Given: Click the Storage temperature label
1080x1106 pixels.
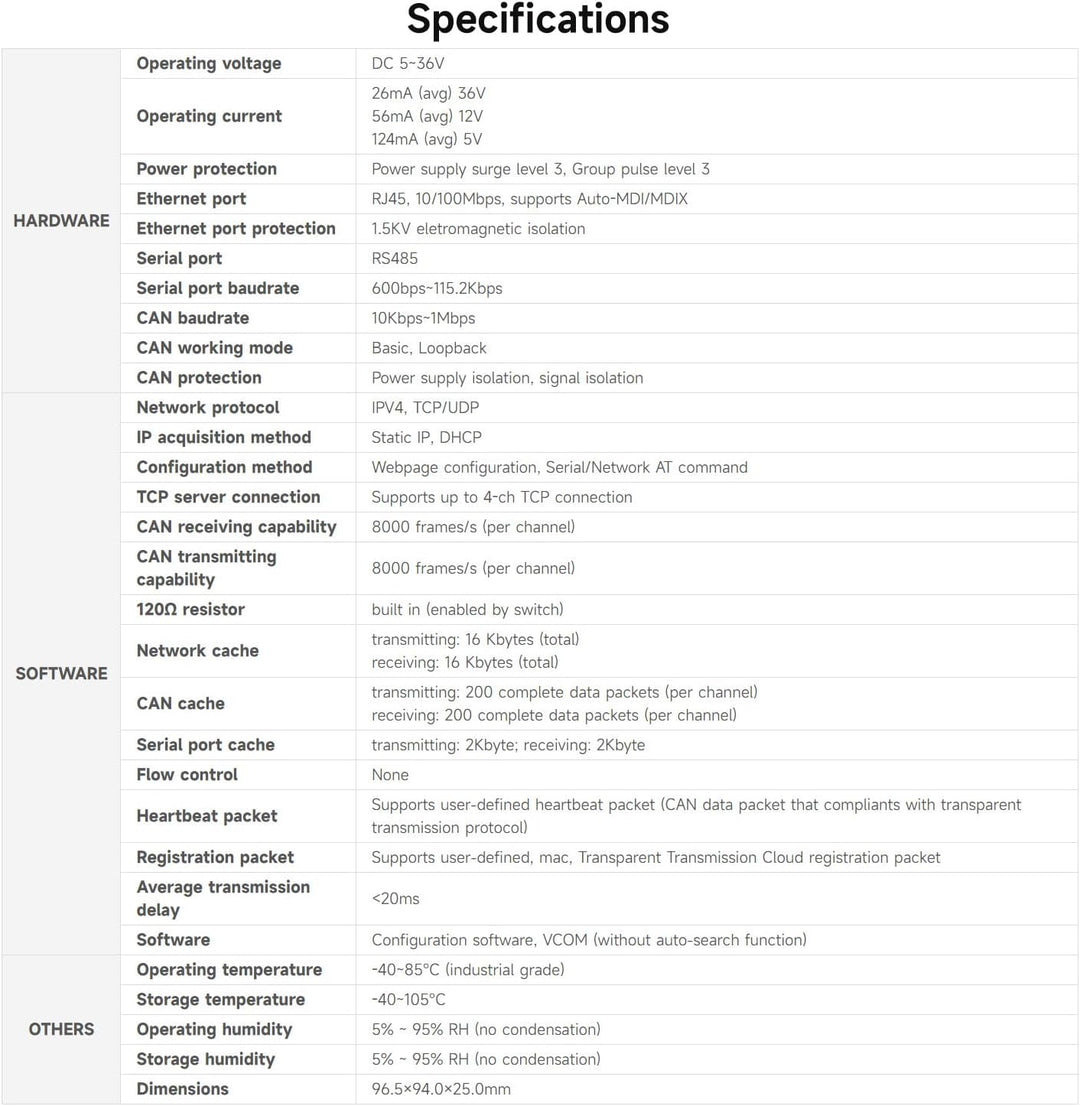Looking at the screenshot, I should [x=221, y=999].
